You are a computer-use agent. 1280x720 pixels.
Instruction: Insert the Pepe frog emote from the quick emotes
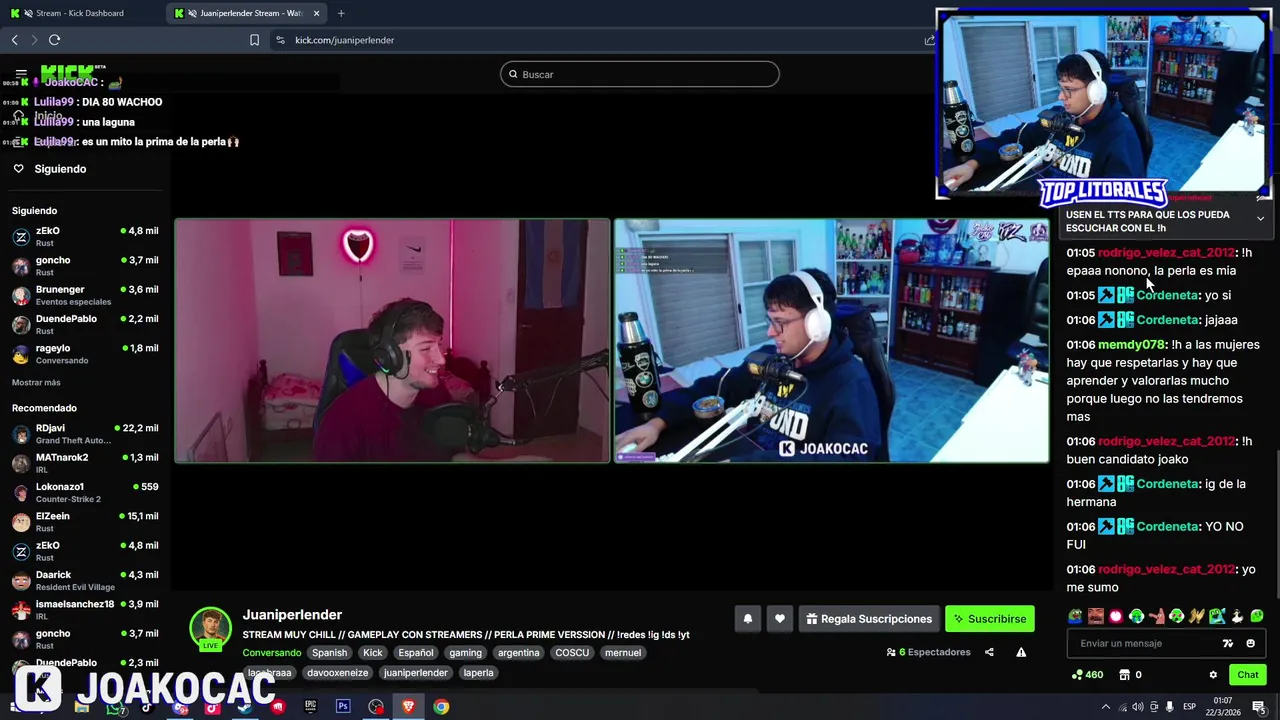(x=1075, y=616)
